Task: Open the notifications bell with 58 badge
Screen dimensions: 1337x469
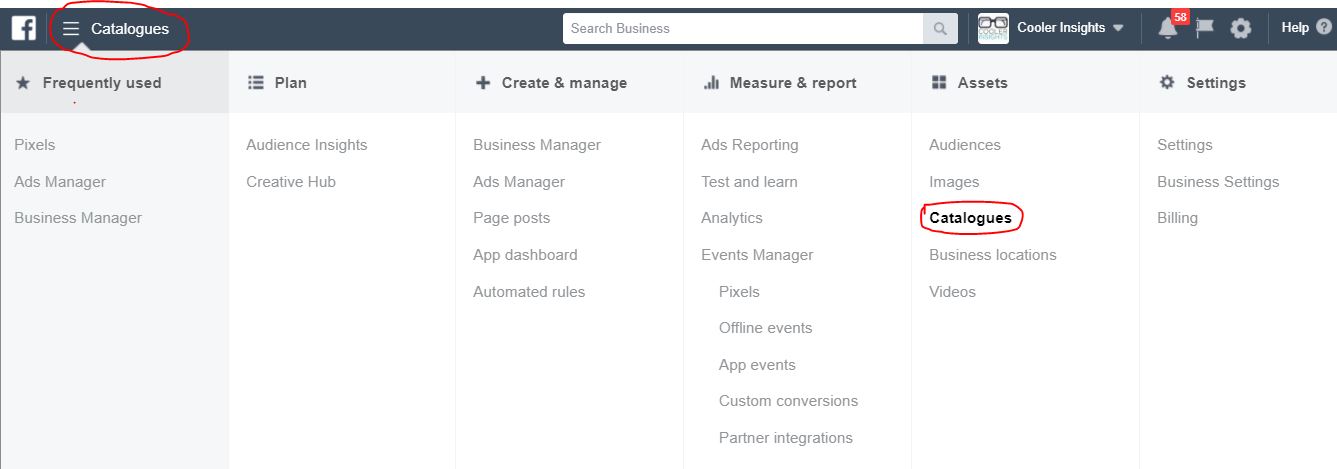Action: tap(1168, 28)
